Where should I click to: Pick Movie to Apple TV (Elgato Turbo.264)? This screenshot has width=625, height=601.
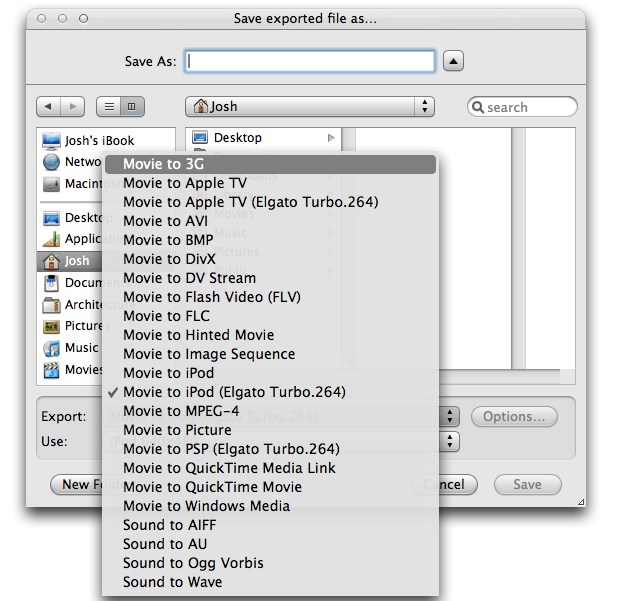point(270,202)
